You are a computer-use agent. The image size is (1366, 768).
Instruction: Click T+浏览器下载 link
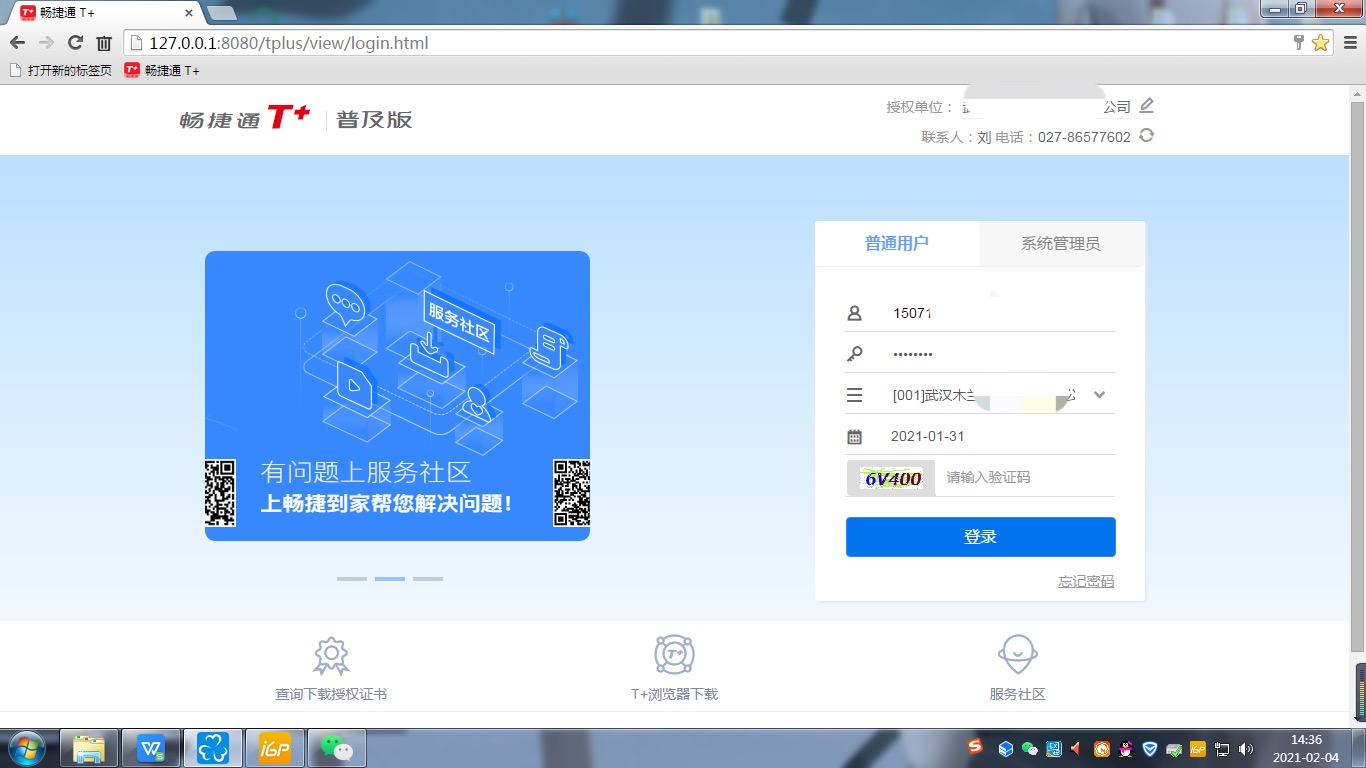click(674, 694)
